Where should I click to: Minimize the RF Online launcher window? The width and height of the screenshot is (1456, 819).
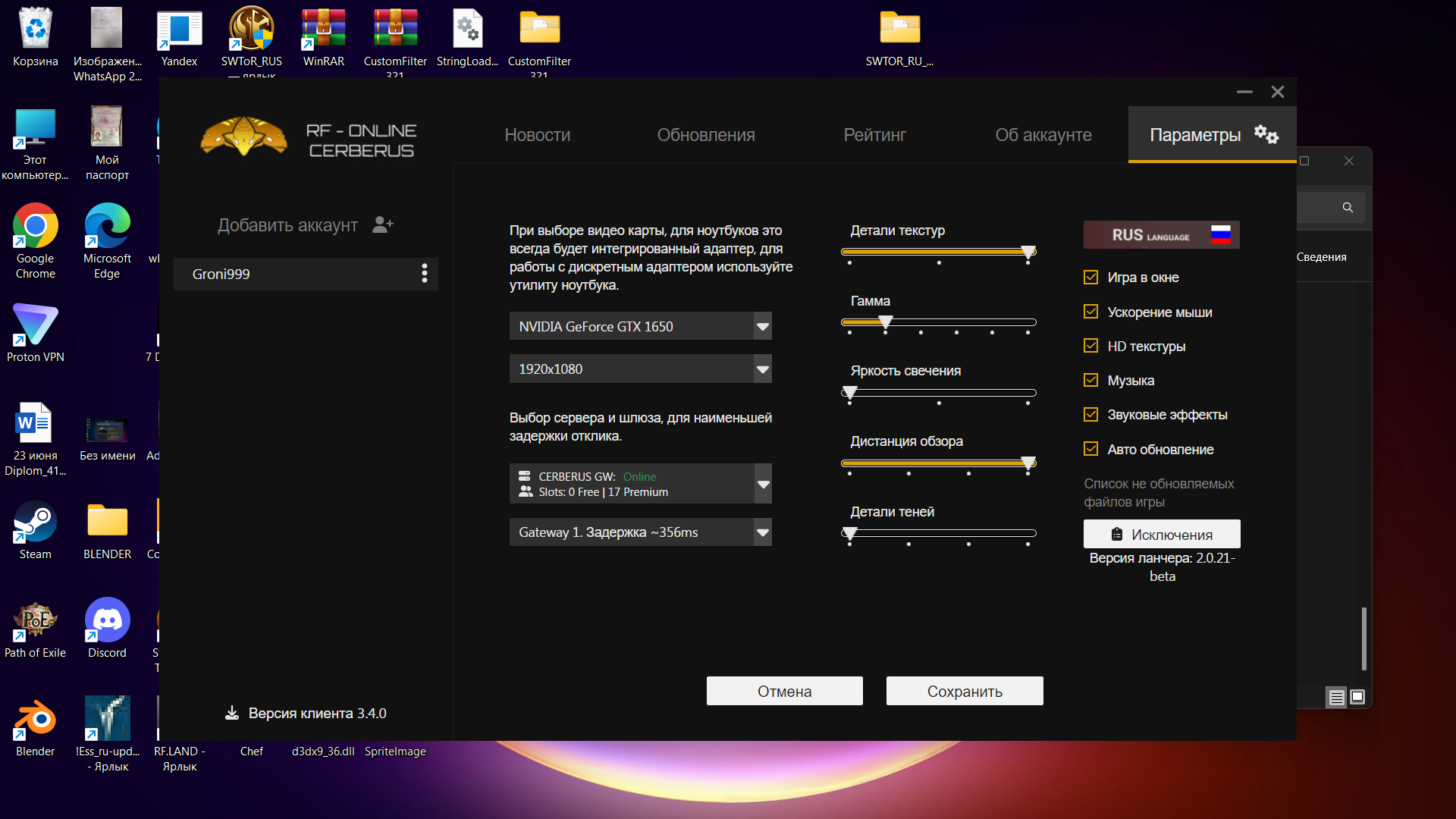coord(1244,92)
